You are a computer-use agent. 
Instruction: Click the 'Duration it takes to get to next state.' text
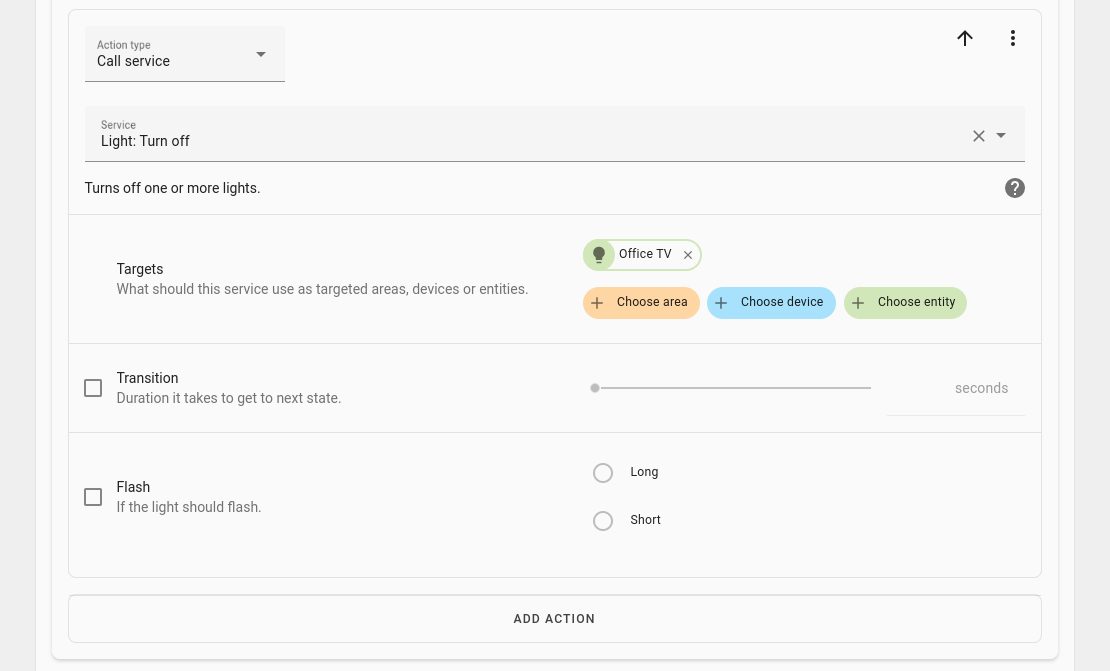[x=229, y=398]
